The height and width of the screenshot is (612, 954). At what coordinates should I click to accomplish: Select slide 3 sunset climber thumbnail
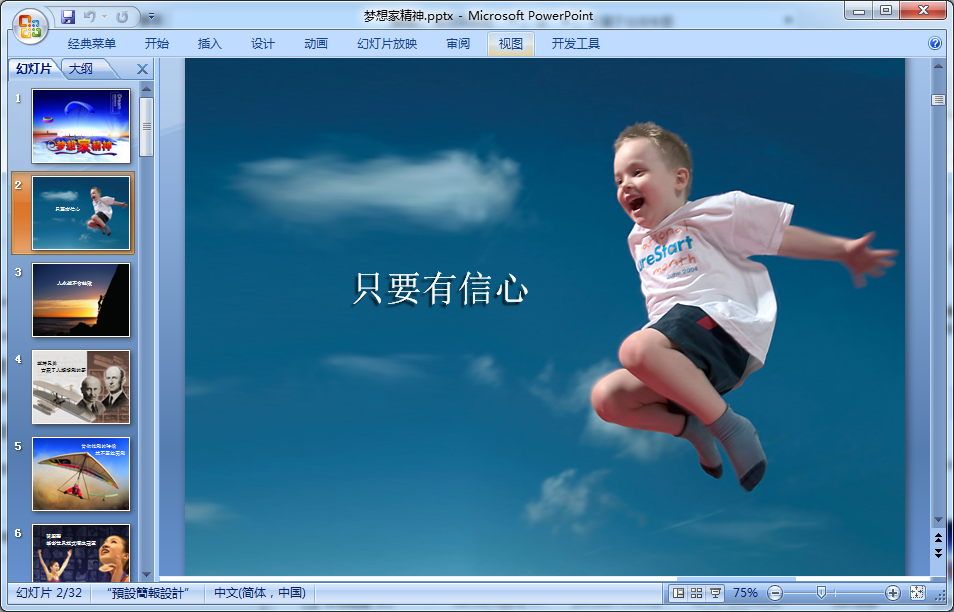pyautogui.click(x=81, y=300)
